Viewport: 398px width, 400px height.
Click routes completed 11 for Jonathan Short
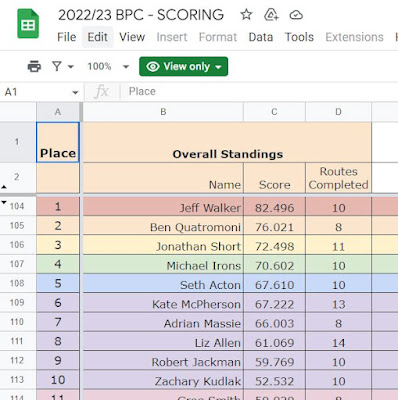click(338, 246)
